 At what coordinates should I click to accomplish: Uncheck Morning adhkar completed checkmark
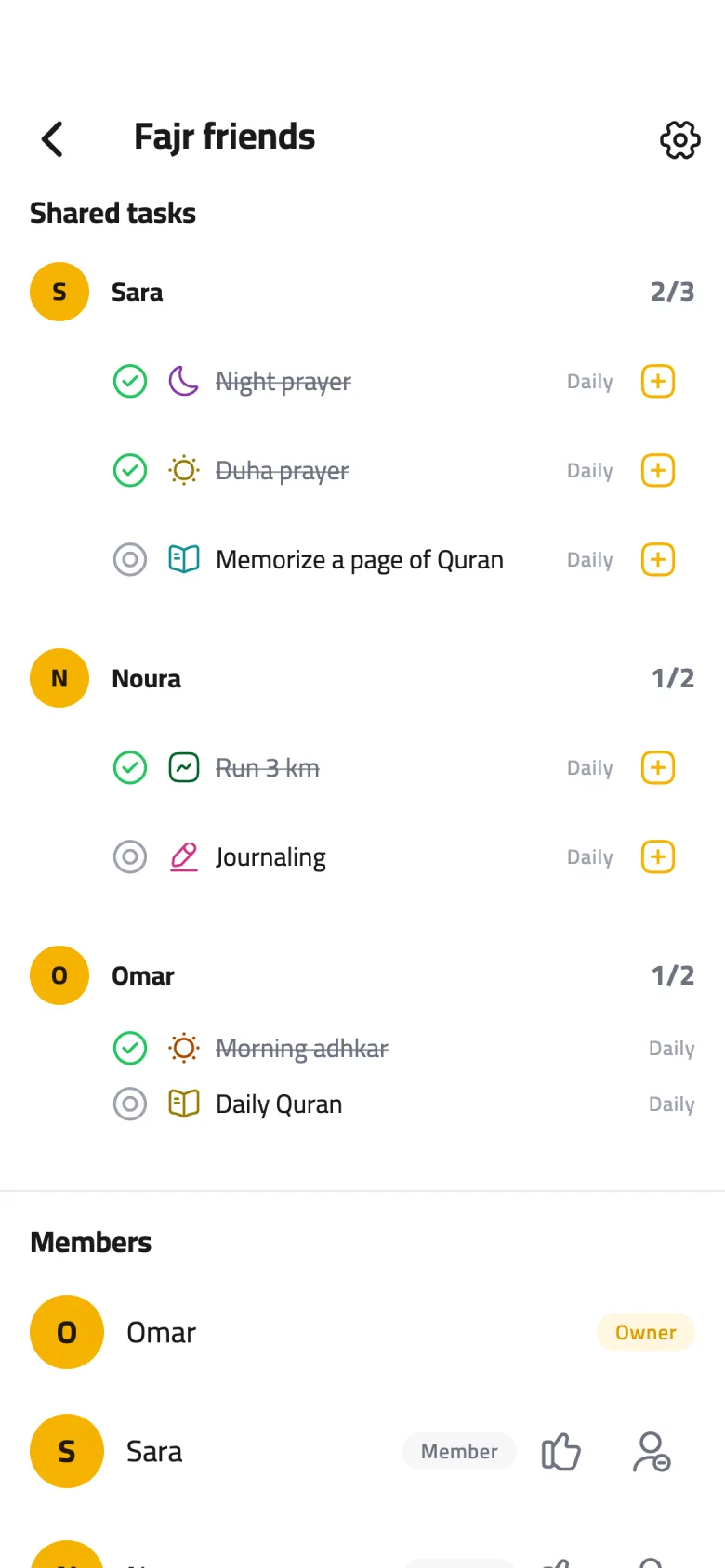pyautogui.click(x=130, y=1048)
